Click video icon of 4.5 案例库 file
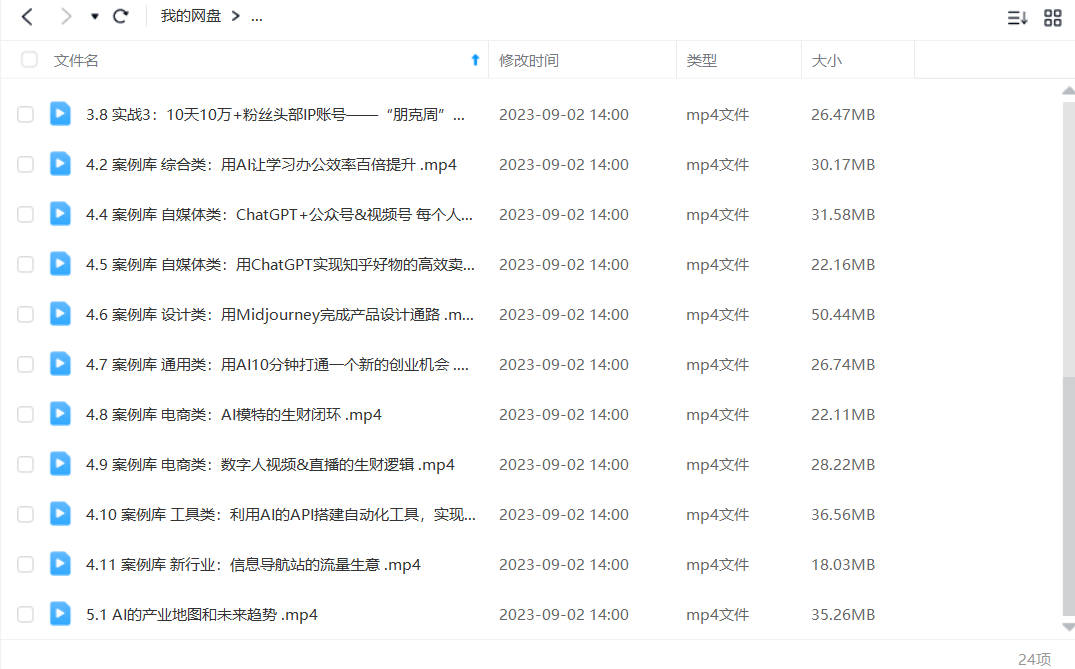Image resolution: width=1075 pixels, height=669 pixels. pos(60,264)
